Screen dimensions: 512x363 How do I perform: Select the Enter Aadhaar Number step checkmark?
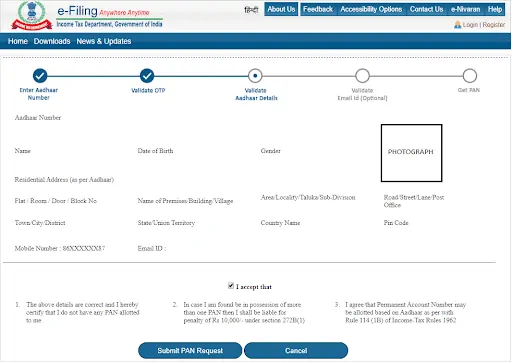click(x=40, y=76)
